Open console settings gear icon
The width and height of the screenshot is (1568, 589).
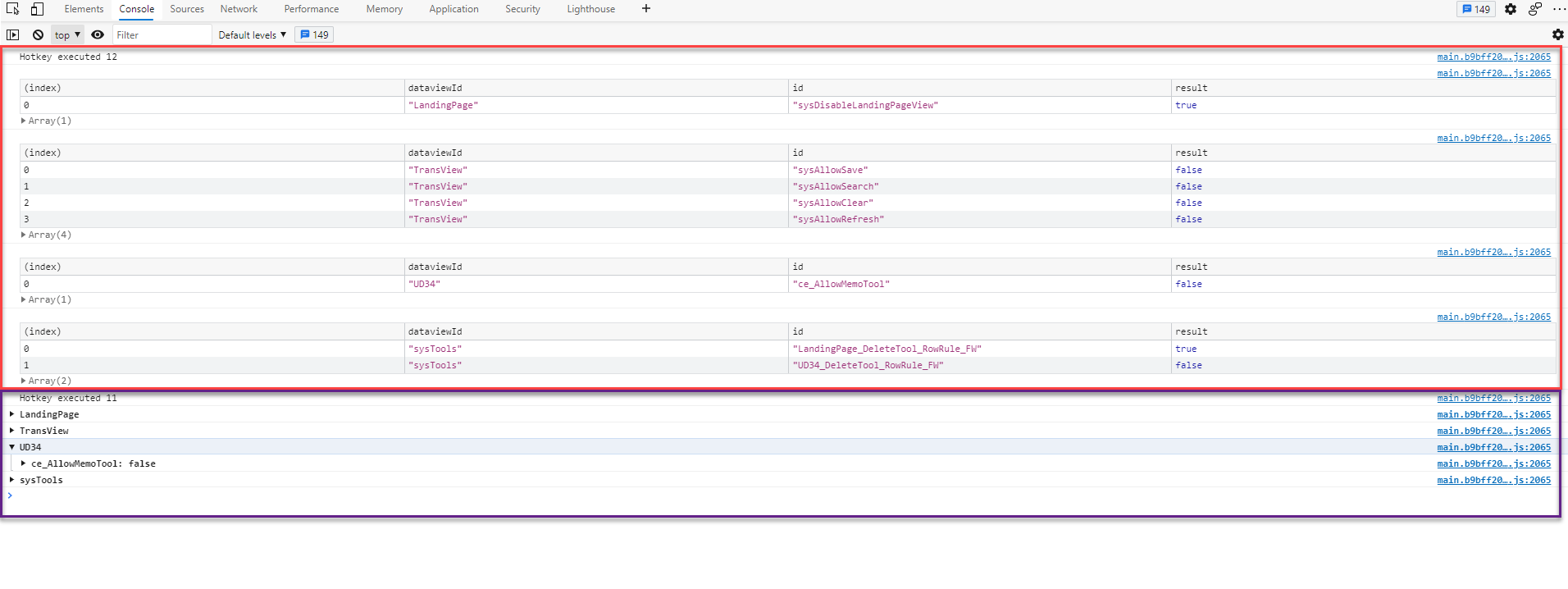(1557, 34)
